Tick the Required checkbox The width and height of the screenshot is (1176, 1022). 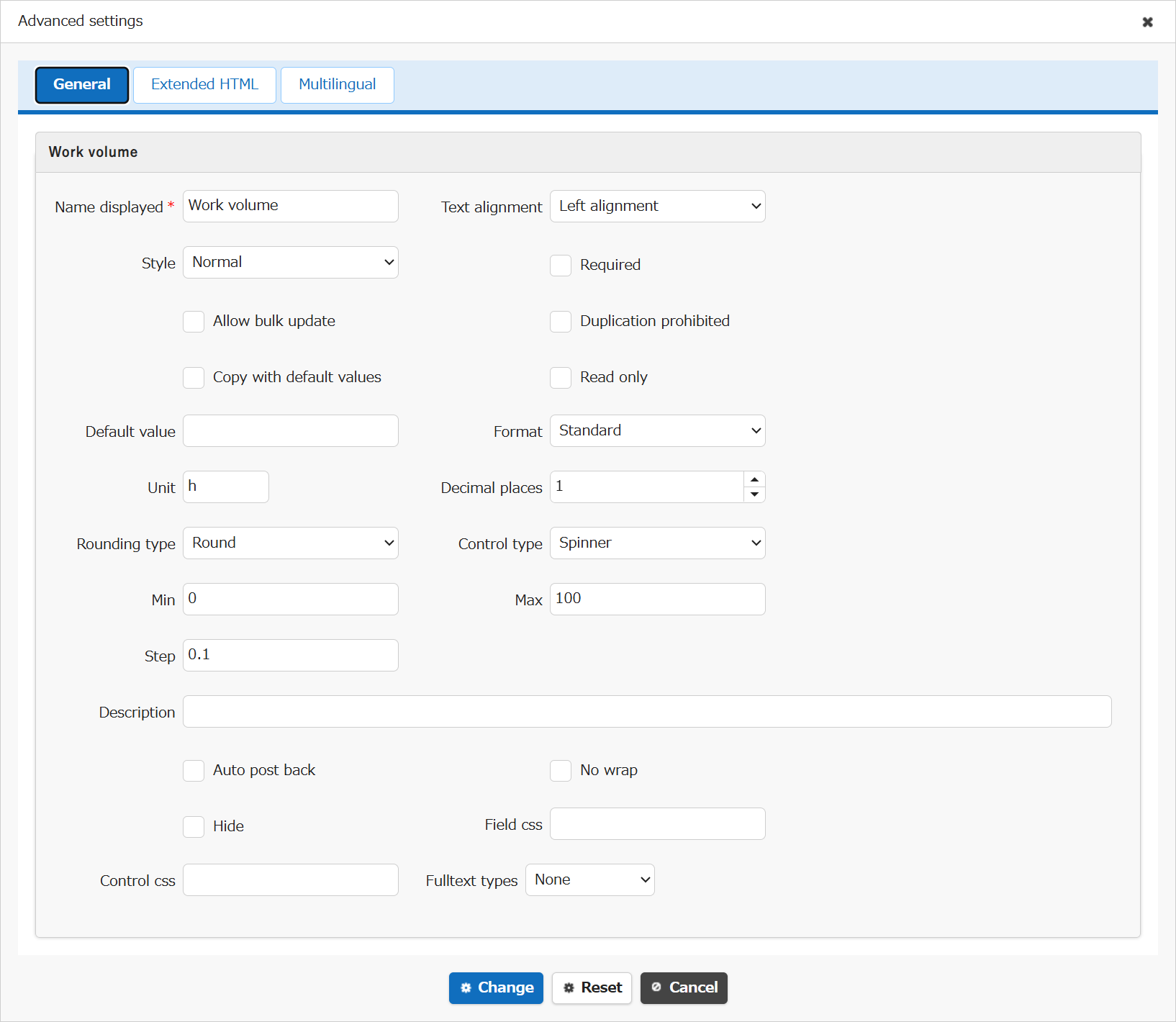(561, 265)
